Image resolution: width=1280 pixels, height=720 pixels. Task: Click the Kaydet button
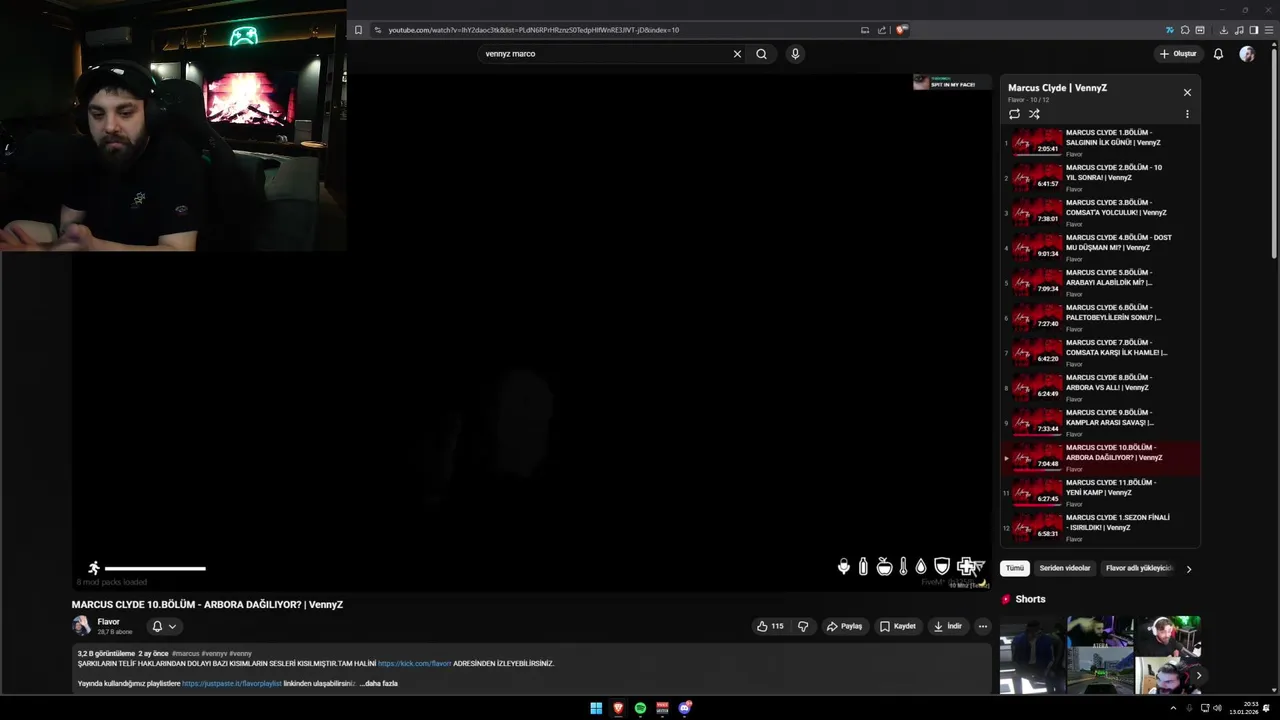pos(898,626)
